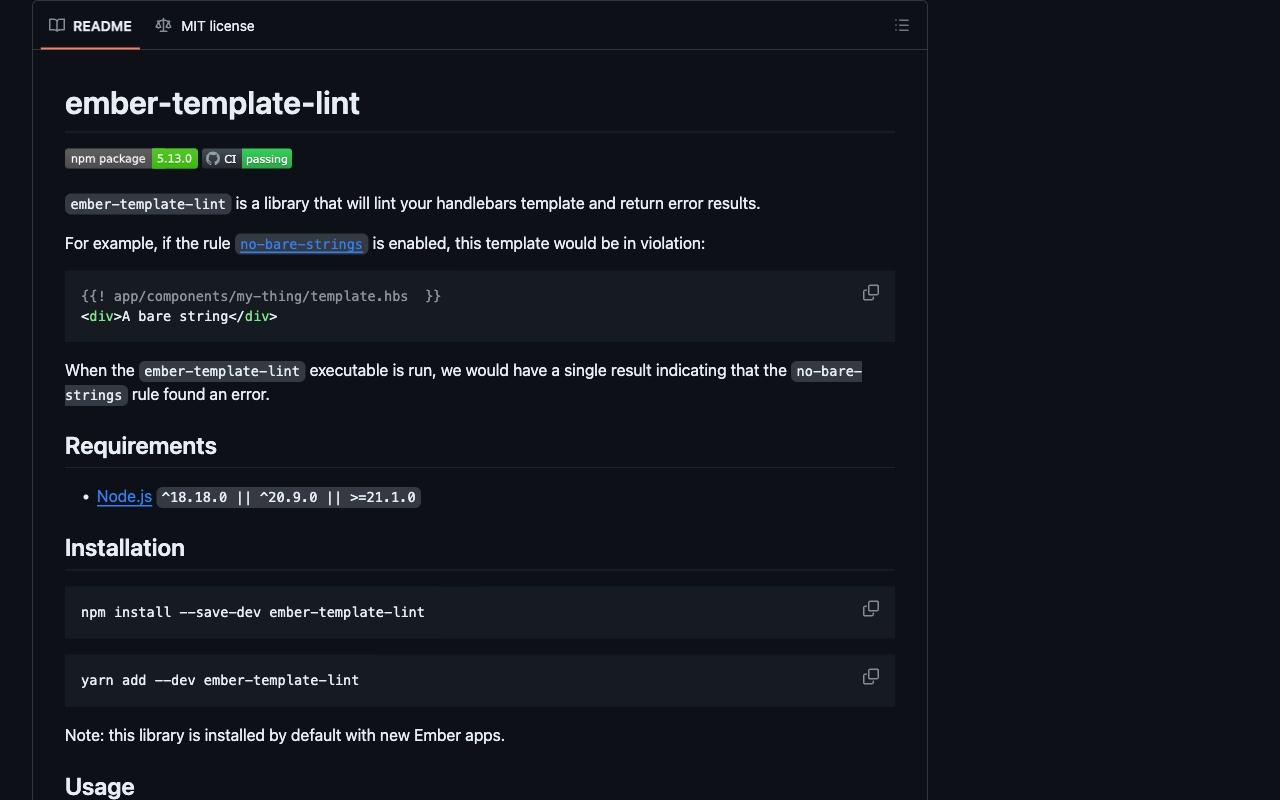
Task: Copy the yarn add command
Action: coord(871,677)
